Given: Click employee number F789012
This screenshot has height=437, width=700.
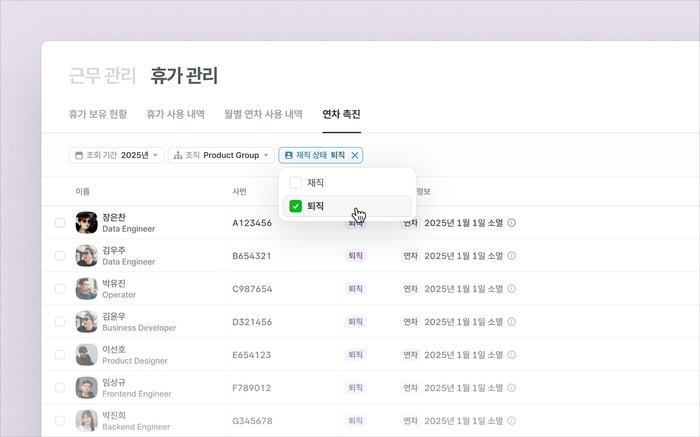Looking at the screenshot, I should 252,388.
